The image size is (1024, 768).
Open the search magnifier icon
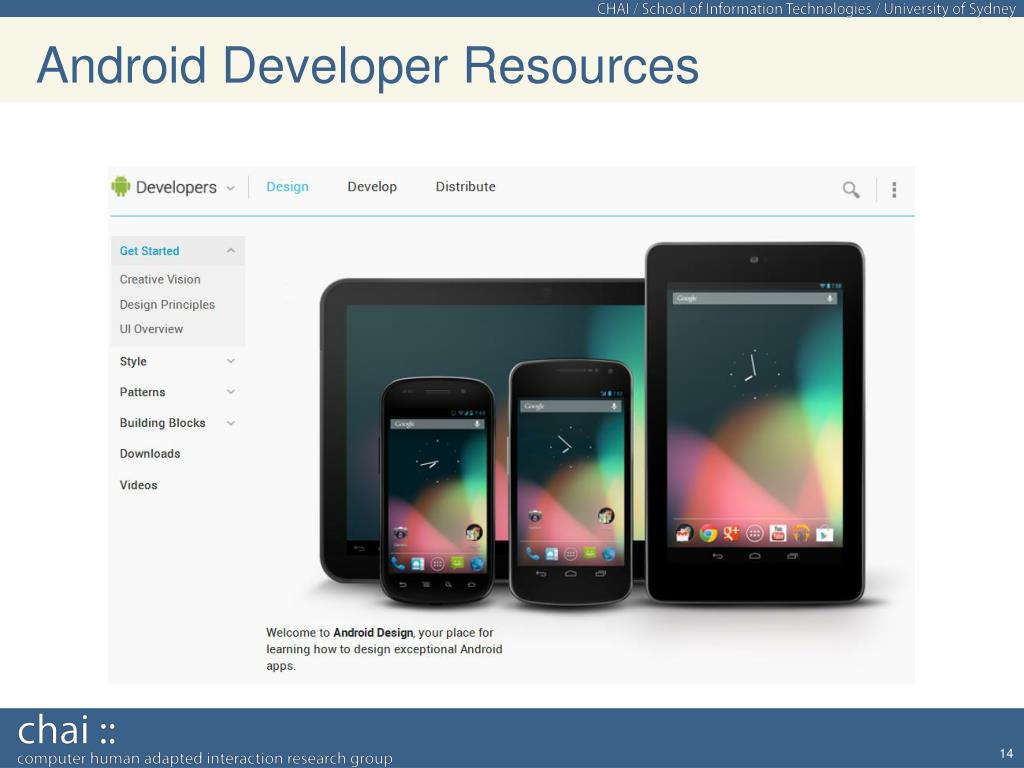click(850, 189)
